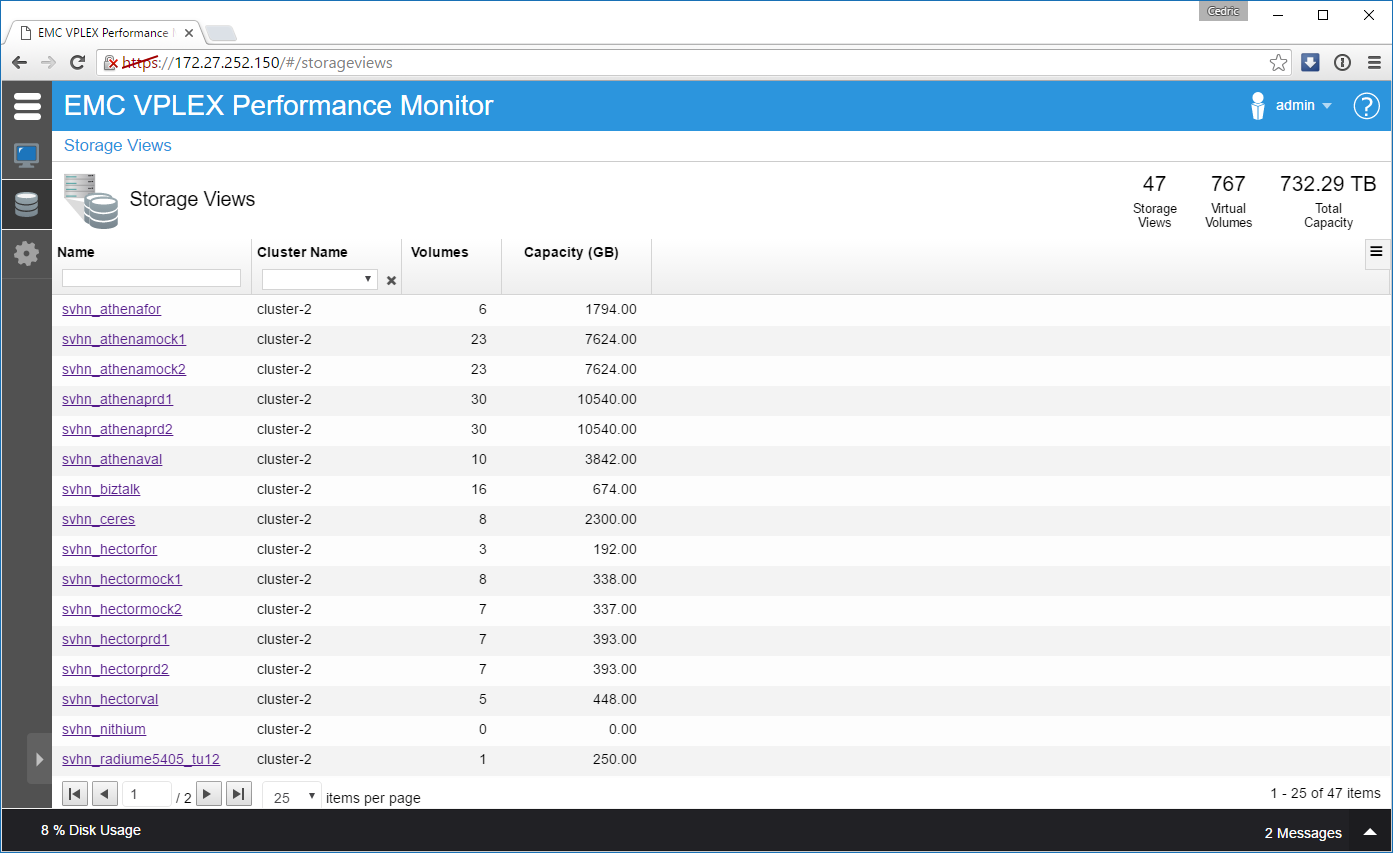1393x853 pixels.
Task: Sort by the Capacity (GB) column header
Action: click(x=571, y=252)
